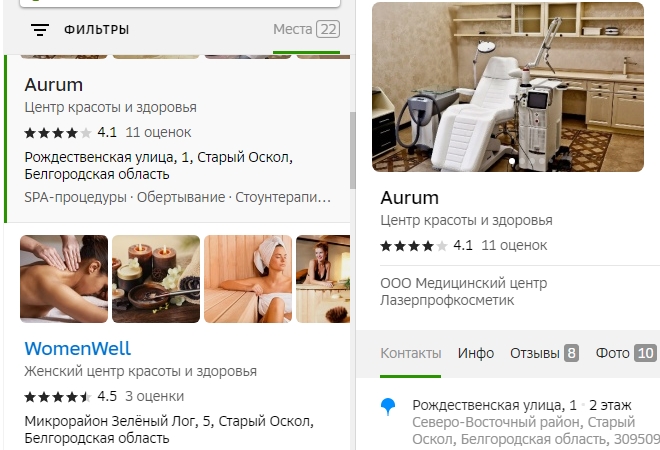This screenshot has height=450, width=660.
Task: Select the Aurum listing title
Action: pos(53,85)
